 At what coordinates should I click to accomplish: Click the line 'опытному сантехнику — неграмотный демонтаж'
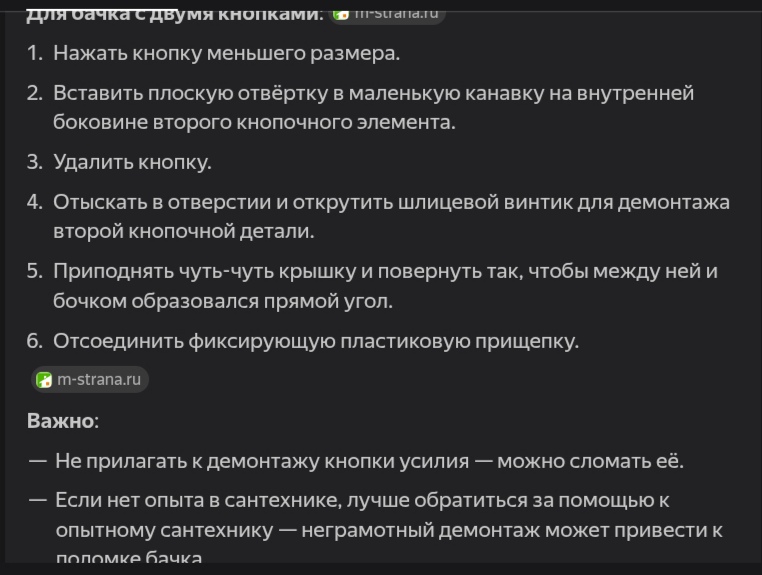389,530
